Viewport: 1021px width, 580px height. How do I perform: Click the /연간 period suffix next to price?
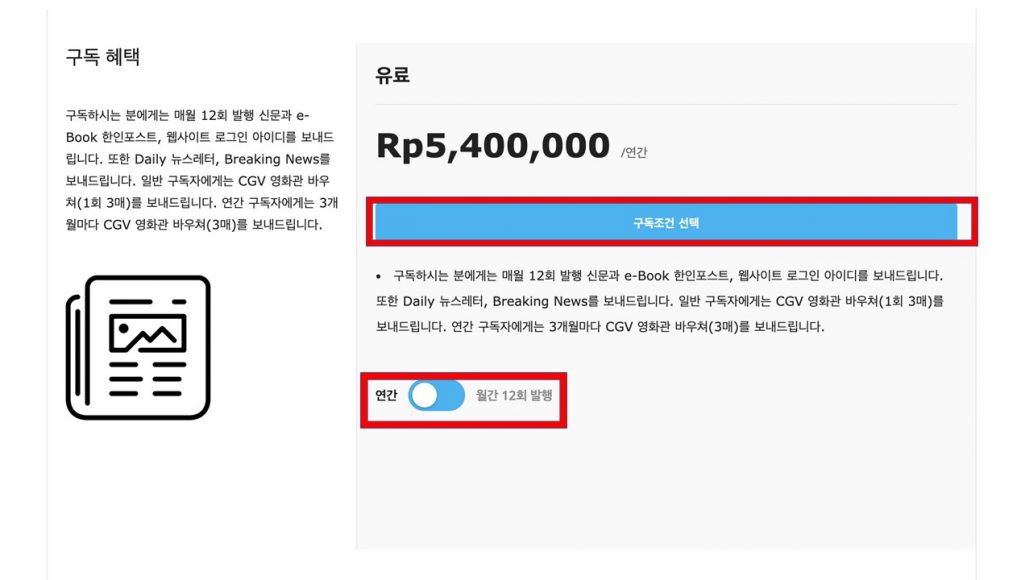point(635,153)
